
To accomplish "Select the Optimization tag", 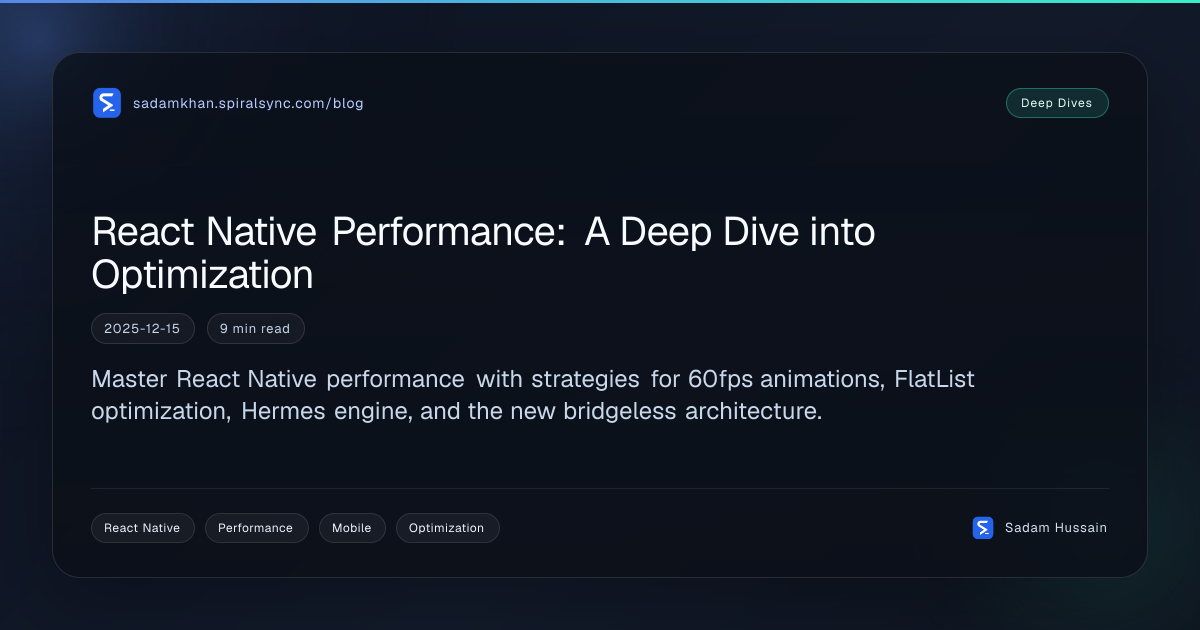I will pos(447,528).
